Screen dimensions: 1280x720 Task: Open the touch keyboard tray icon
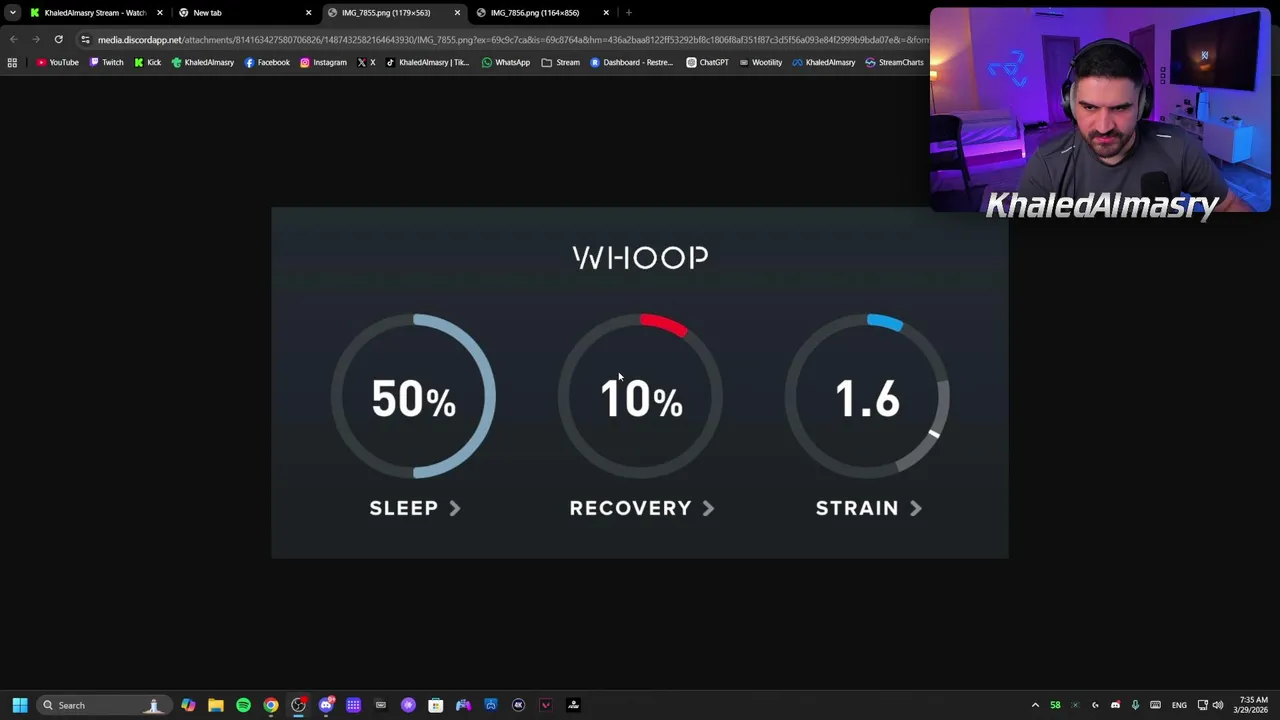[x=1155, y=705]
